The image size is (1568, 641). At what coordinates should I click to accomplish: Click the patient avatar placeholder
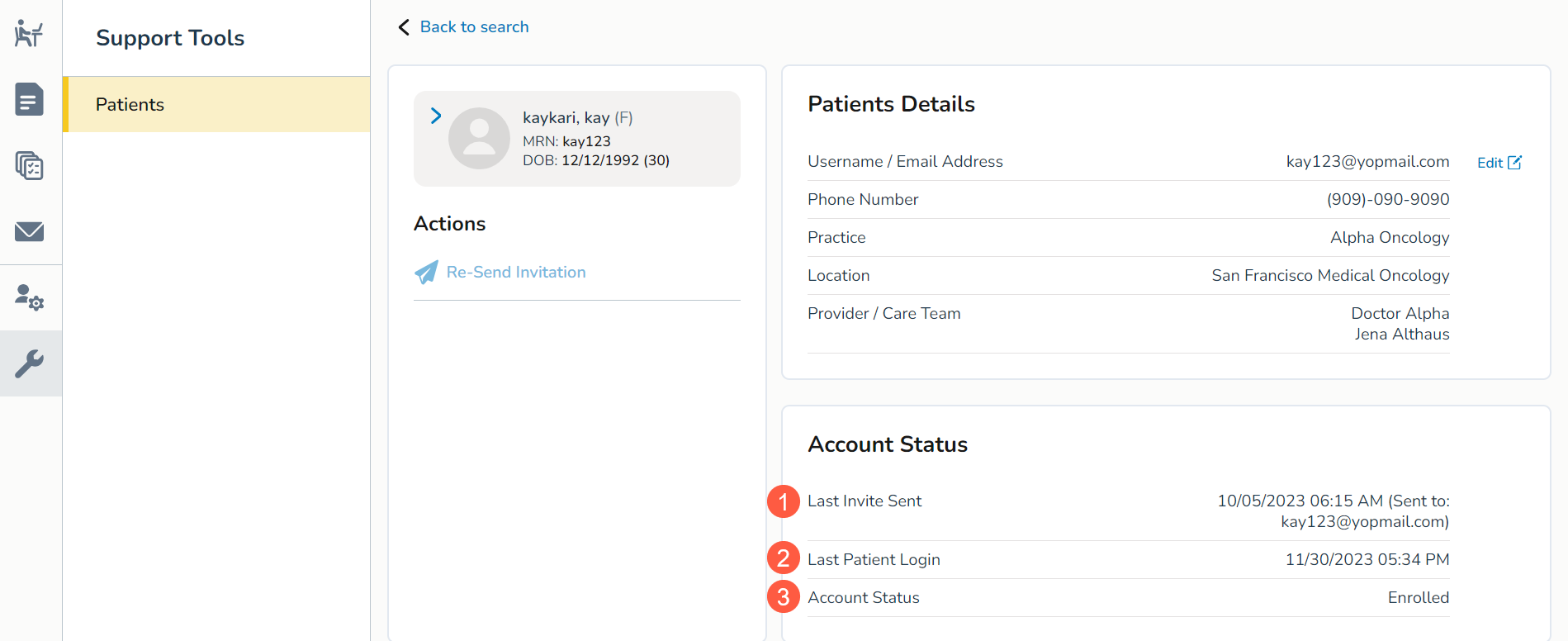(479, 139)
